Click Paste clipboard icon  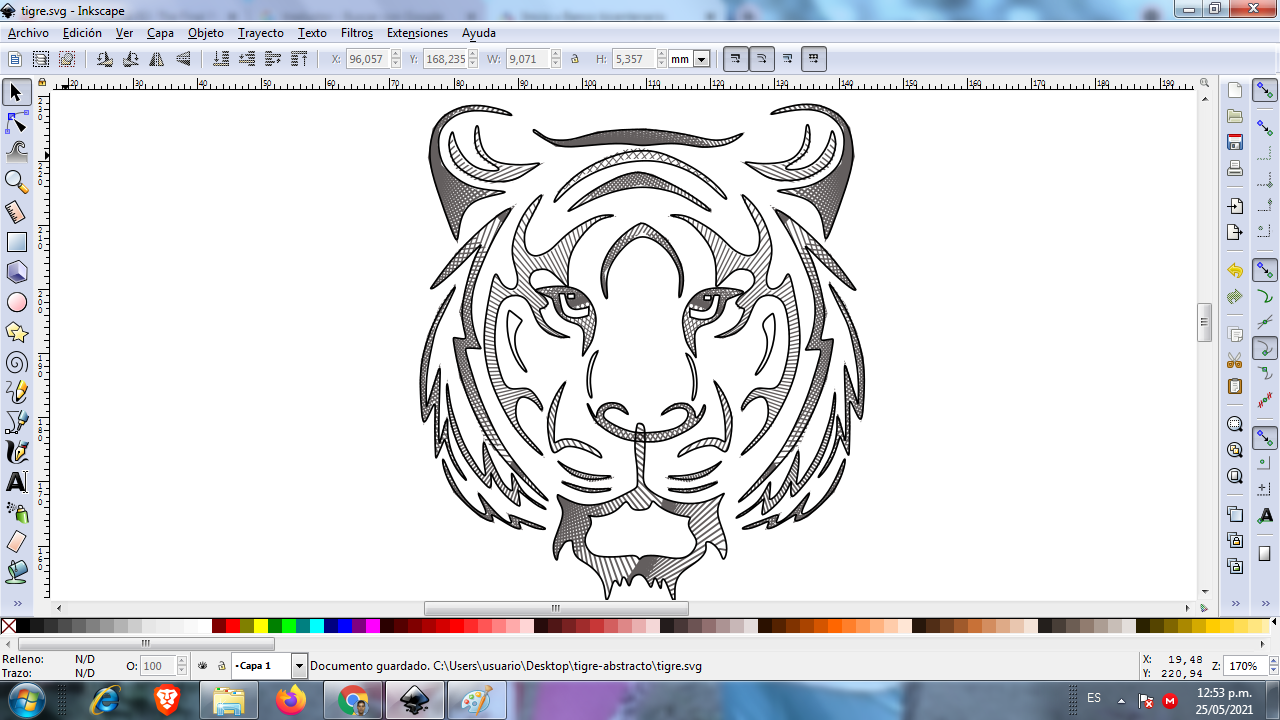click(x=1235, y=386)
